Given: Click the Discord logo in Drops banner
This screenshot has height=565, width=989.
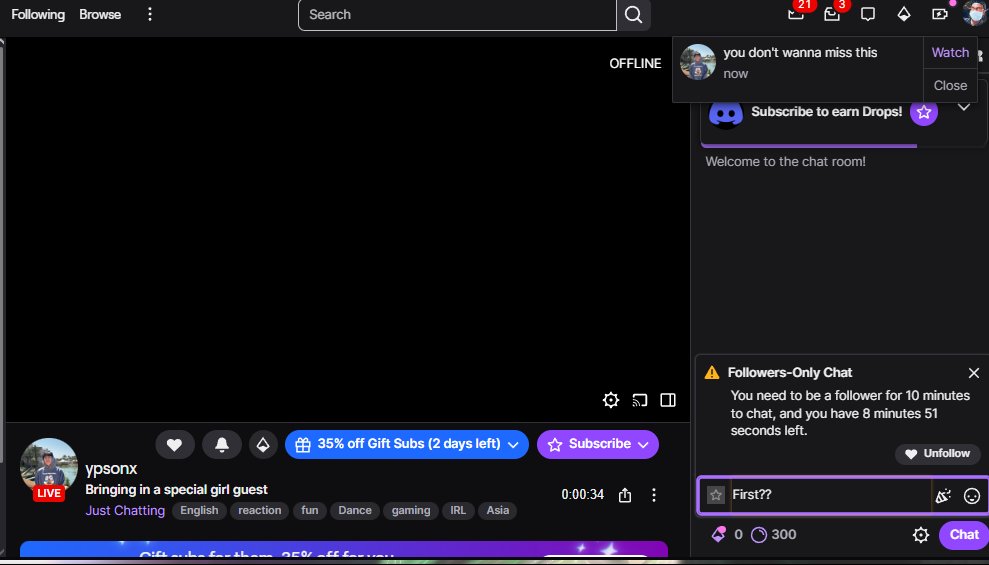Looking at the screenshot, I should (725, 114).
